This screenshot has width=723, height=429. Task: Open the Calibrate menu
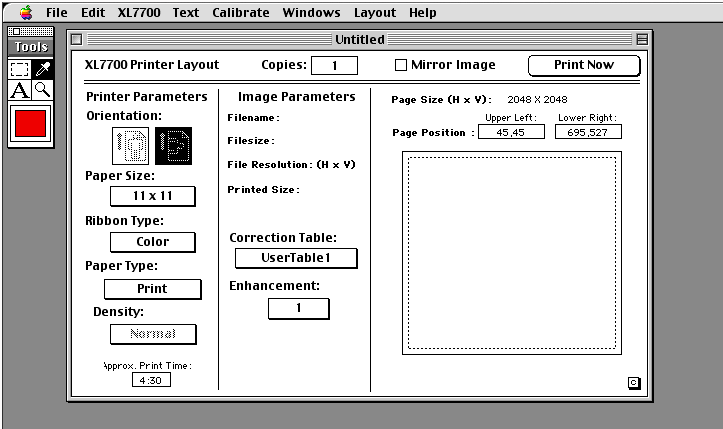(x=241, y=12)
